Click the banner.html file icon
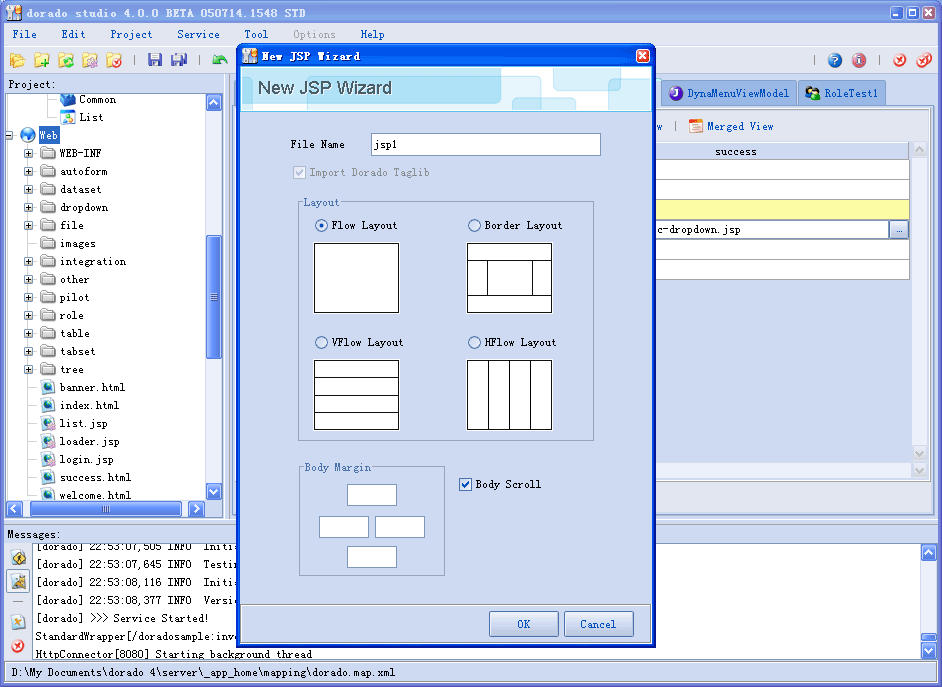This screenshot has height=687, width=942. pos(48,387)
